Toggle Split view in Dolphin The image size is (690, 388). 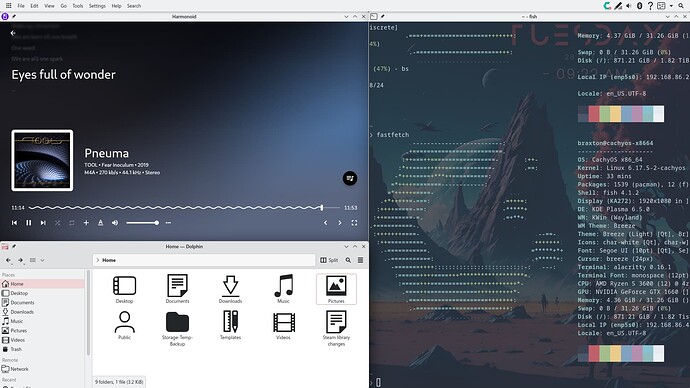(x=329, y=260)
